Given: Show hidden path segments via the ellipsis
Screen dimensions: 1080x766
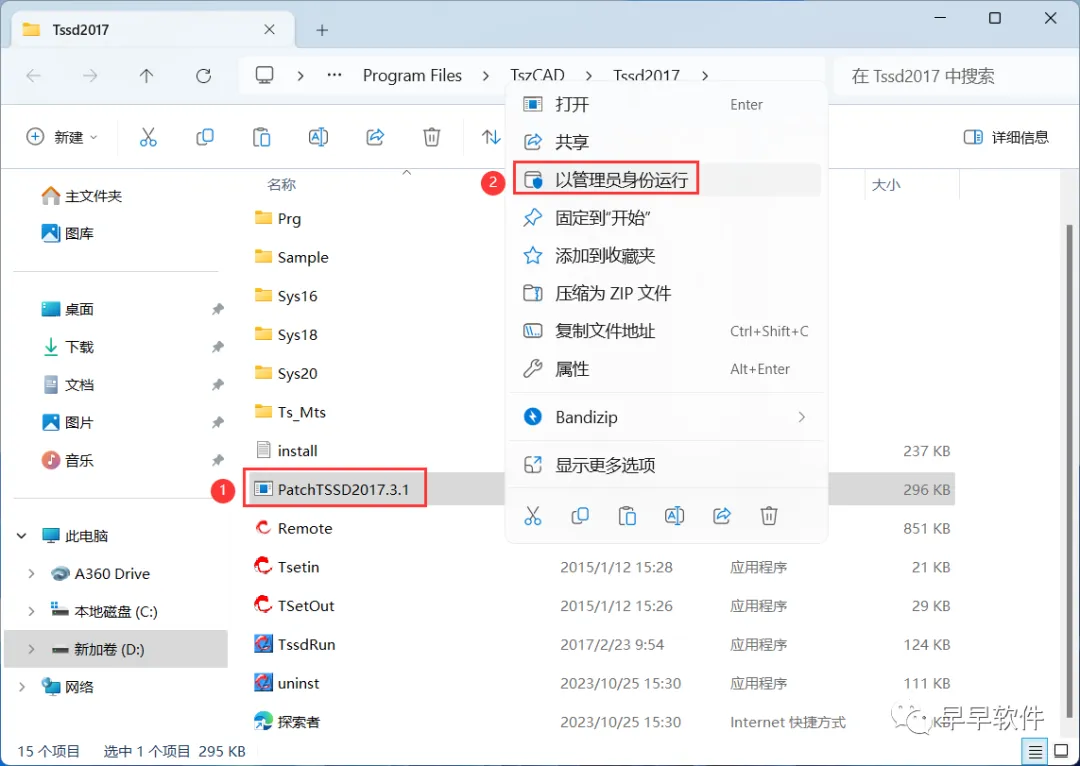Looking at the screenshot, I should (334, 75).
